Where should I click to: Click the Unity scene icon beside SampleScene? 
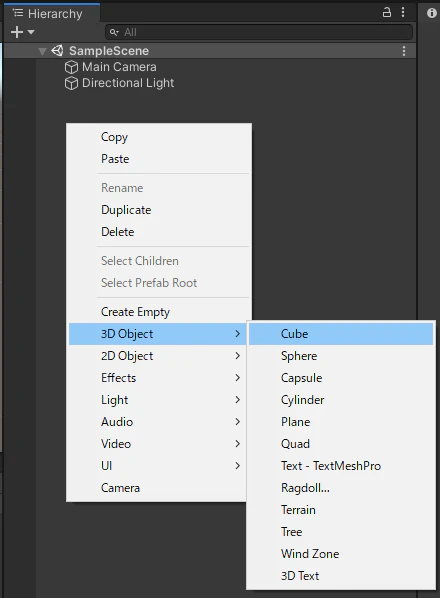pos(57,51)
